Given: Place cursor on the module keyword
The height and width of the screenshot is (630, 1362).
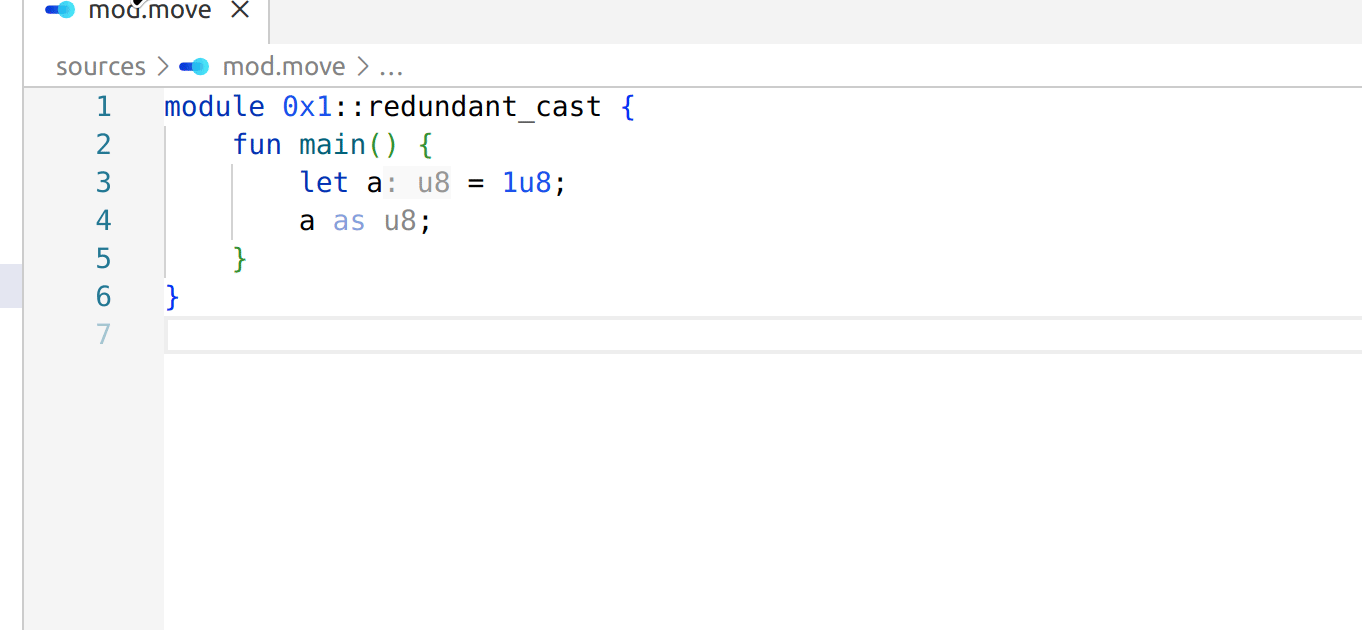Looking at the screenshot, I should click(x=214, y=106).
